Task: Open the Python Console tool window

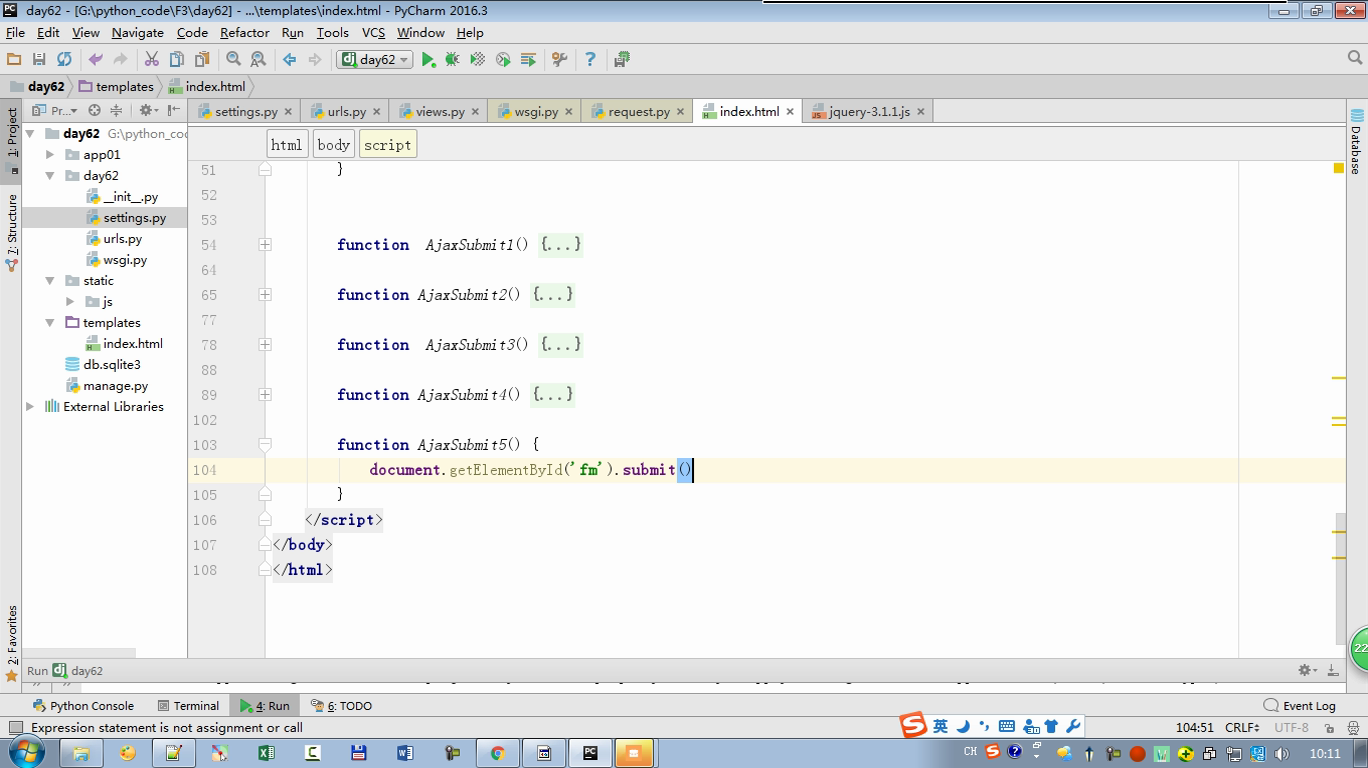Action: pyautogui.click(x=82, y=705)
